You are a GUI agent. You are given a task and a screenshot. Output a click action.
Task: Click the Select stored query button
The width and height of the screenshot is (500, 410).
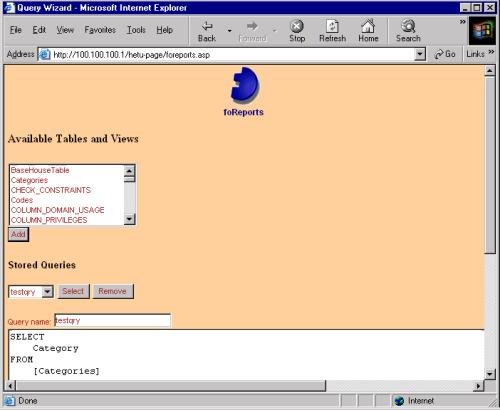73,291
